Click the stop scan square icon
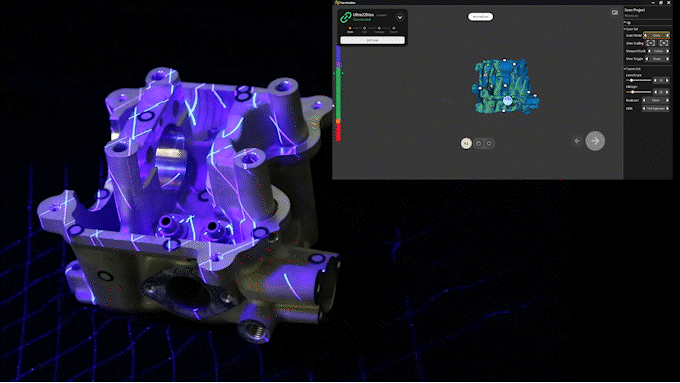Viewport: 680px width, 383px height. click(479, 143)
